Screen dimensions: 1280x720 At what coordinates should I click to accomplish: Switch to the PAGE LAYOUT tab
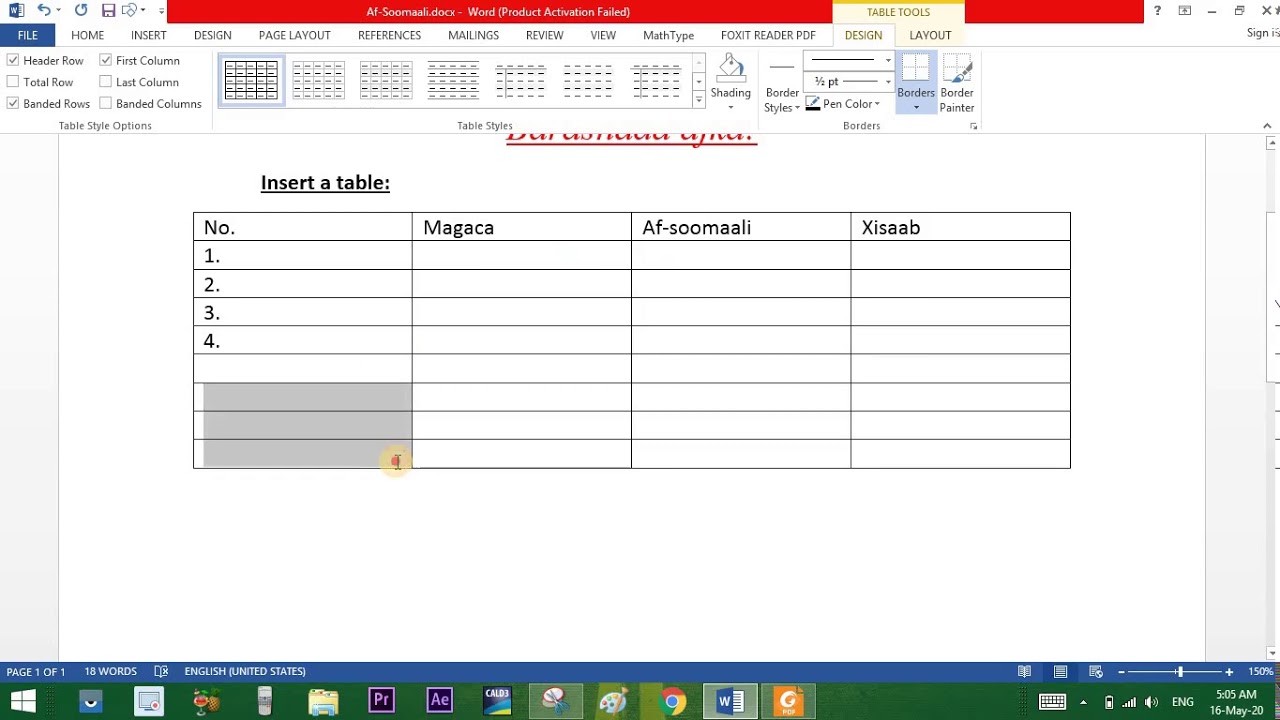point(294,35)
